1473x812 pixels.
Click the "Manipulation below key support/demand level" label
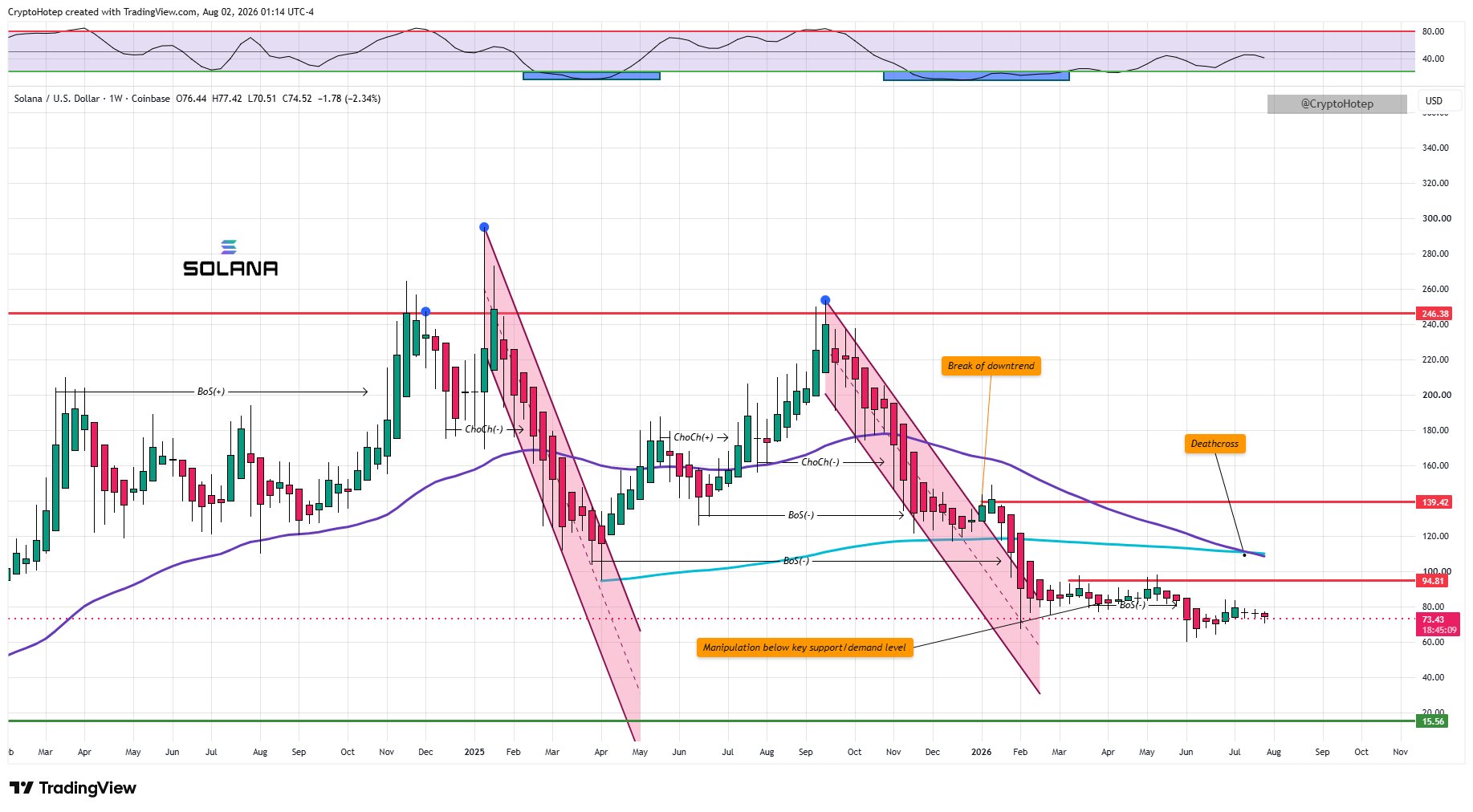(x=804, y=648)
